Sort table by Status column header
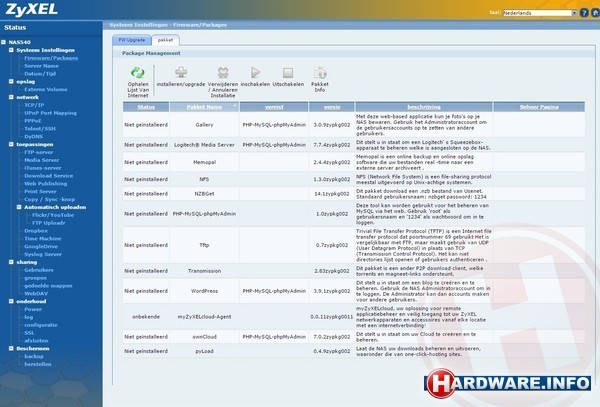 [145, 105]
